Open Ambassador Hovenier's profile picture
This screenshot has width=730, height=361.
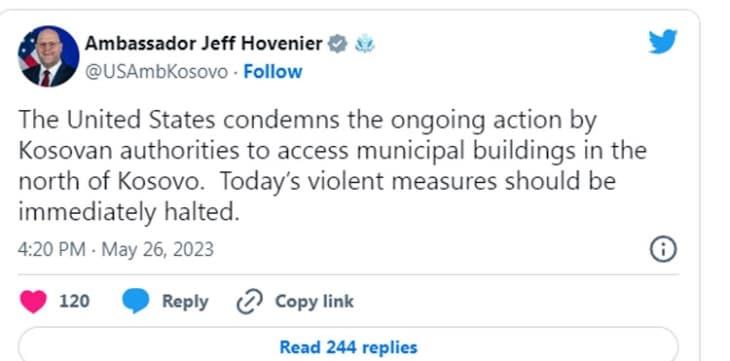[x=48, y=56]
